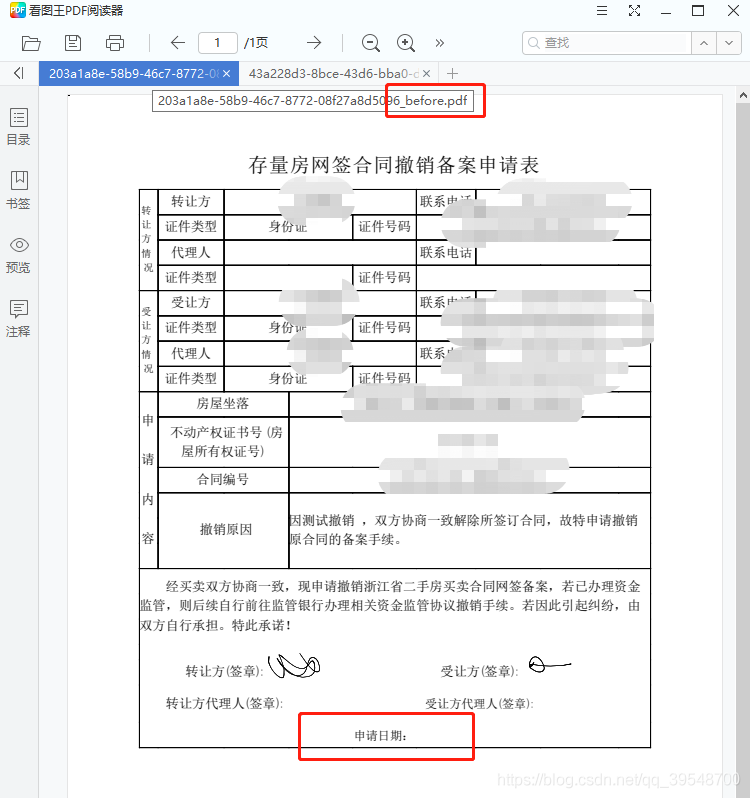
Task: Click the /1页 total page count
Action: [x=256, y=43]
